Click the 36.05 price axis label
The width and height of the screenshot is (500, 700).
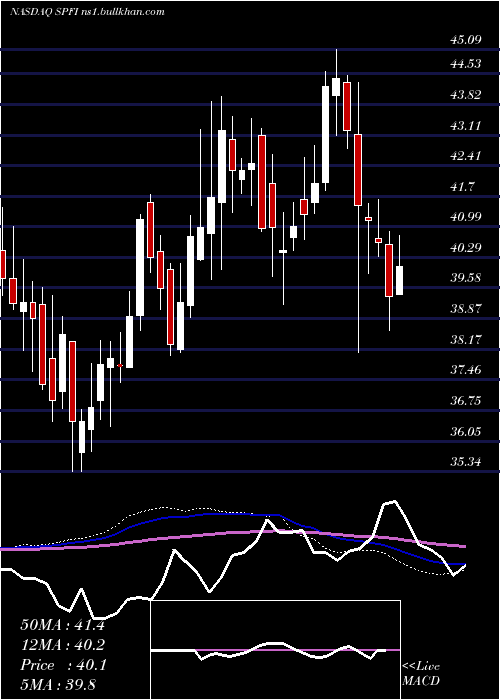point(466,432)
